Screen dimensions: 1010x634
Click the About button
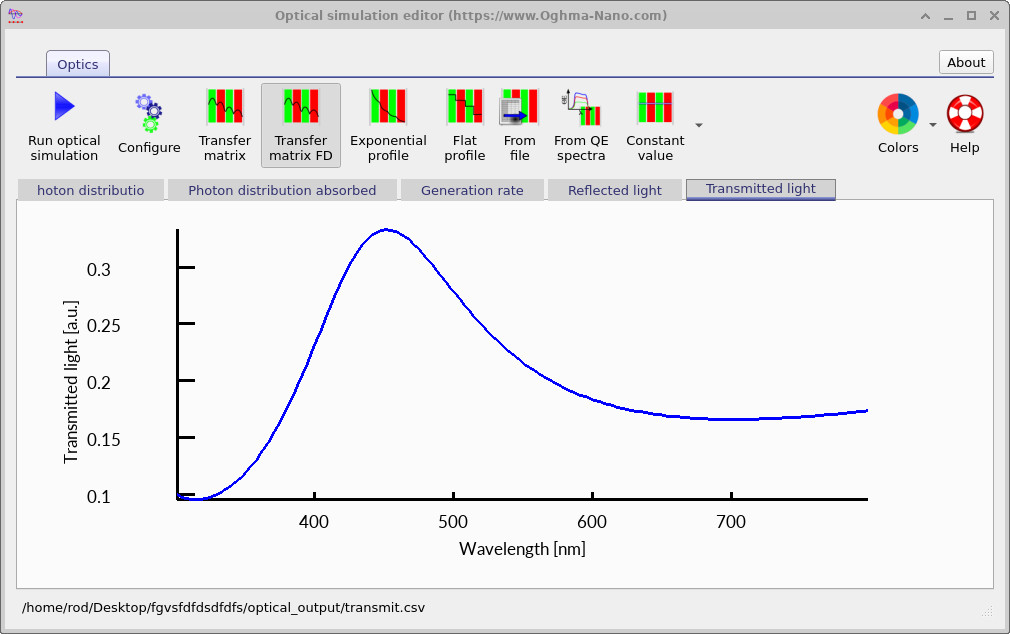pyautogui.click(x=966, y=62)
